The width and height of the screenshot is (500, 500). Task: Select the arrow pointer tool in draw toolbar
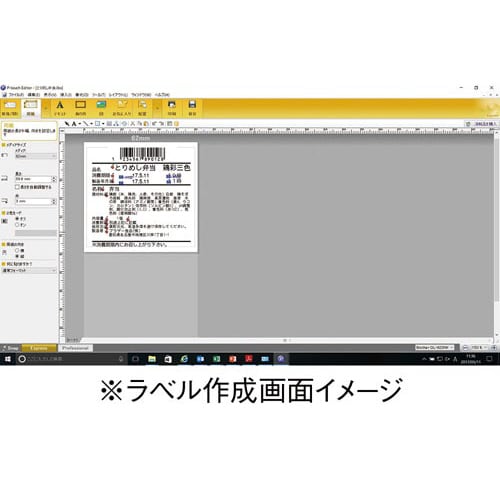(x=67, y=124)
